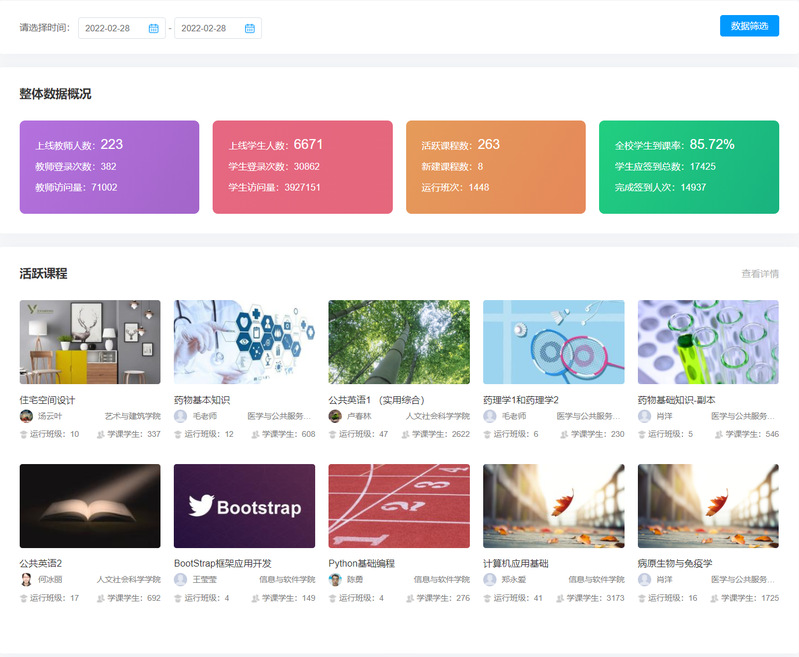The width and height of the screenshot is (799, 657).
Task: Select the orange 活跃课程数 card
Action: 495,167
